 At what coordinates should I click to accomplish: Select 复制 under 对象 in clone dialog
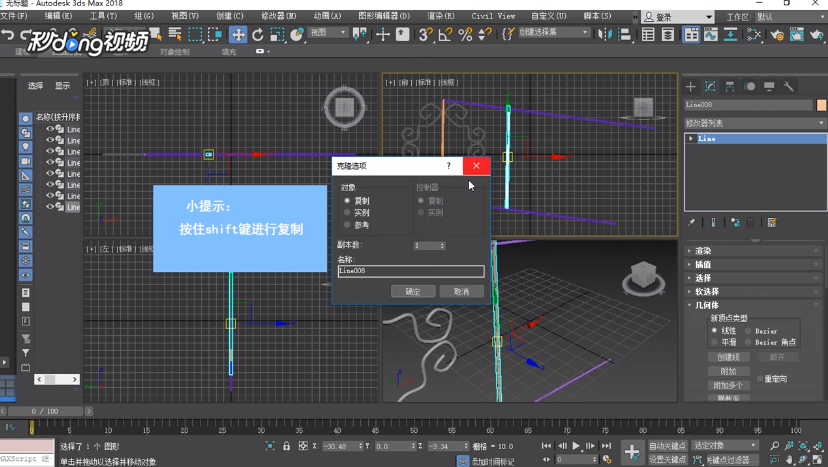(347, 201)
